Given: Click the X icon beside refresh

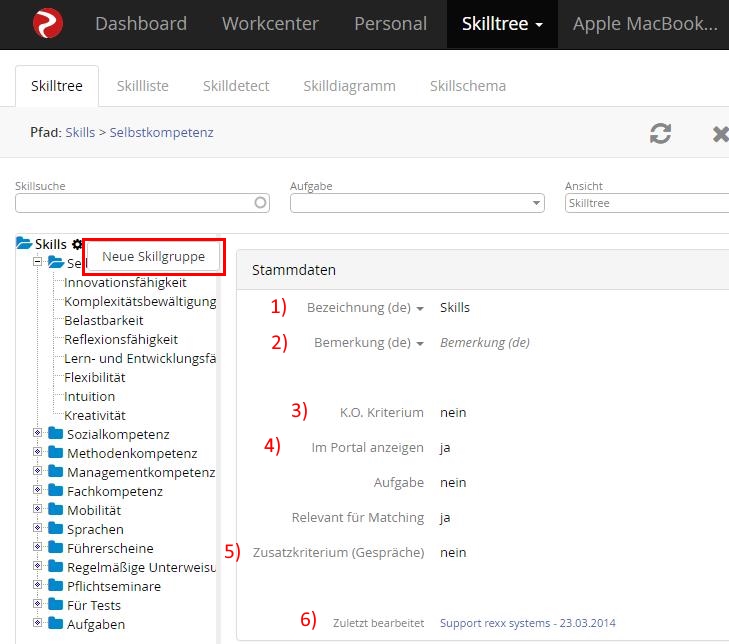Looking at the screenshot, I should point(721,134).
